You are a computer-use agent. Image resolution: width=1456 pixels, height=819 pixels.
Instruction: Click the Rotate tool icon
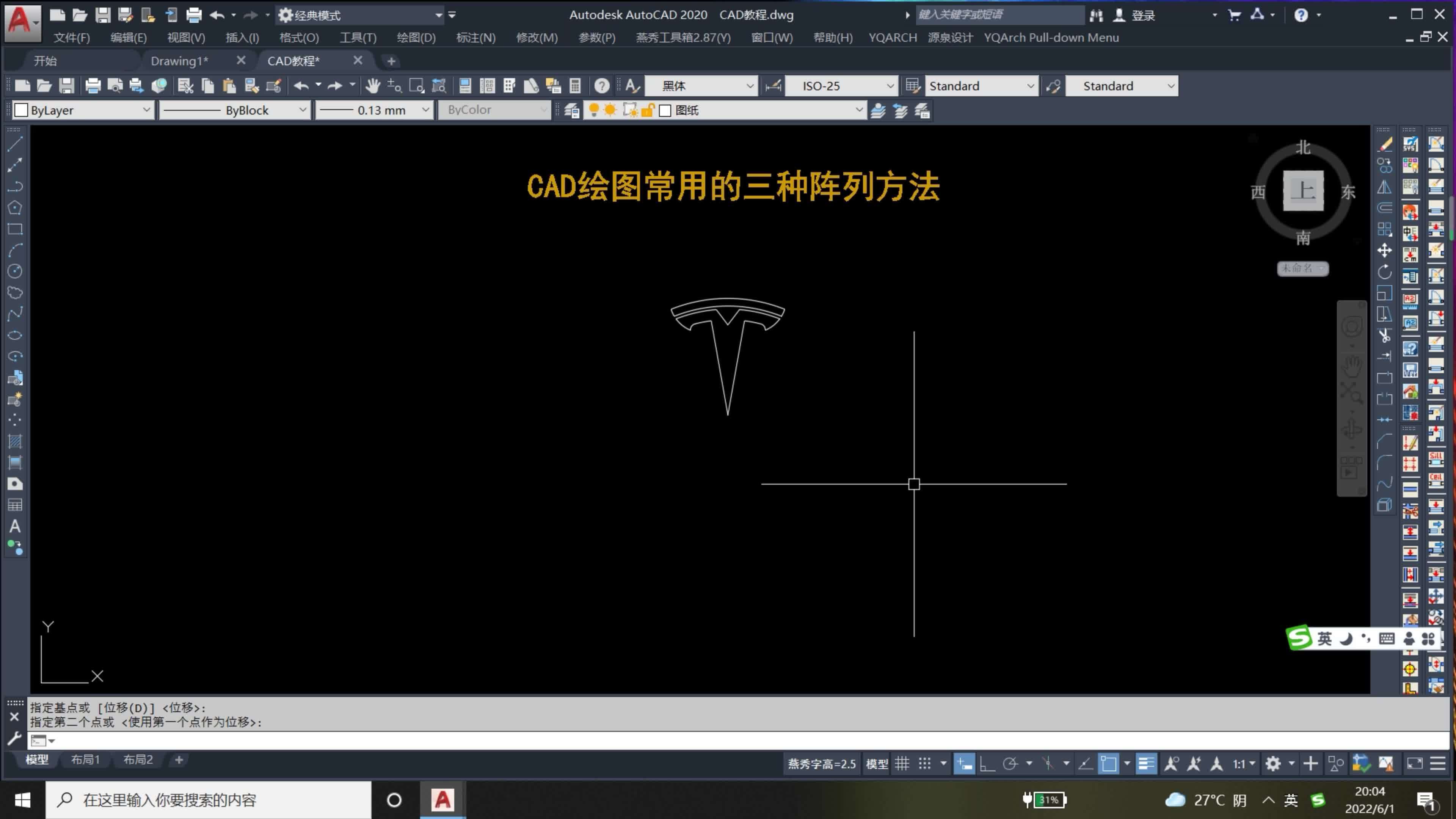[x=1384, y=272]
